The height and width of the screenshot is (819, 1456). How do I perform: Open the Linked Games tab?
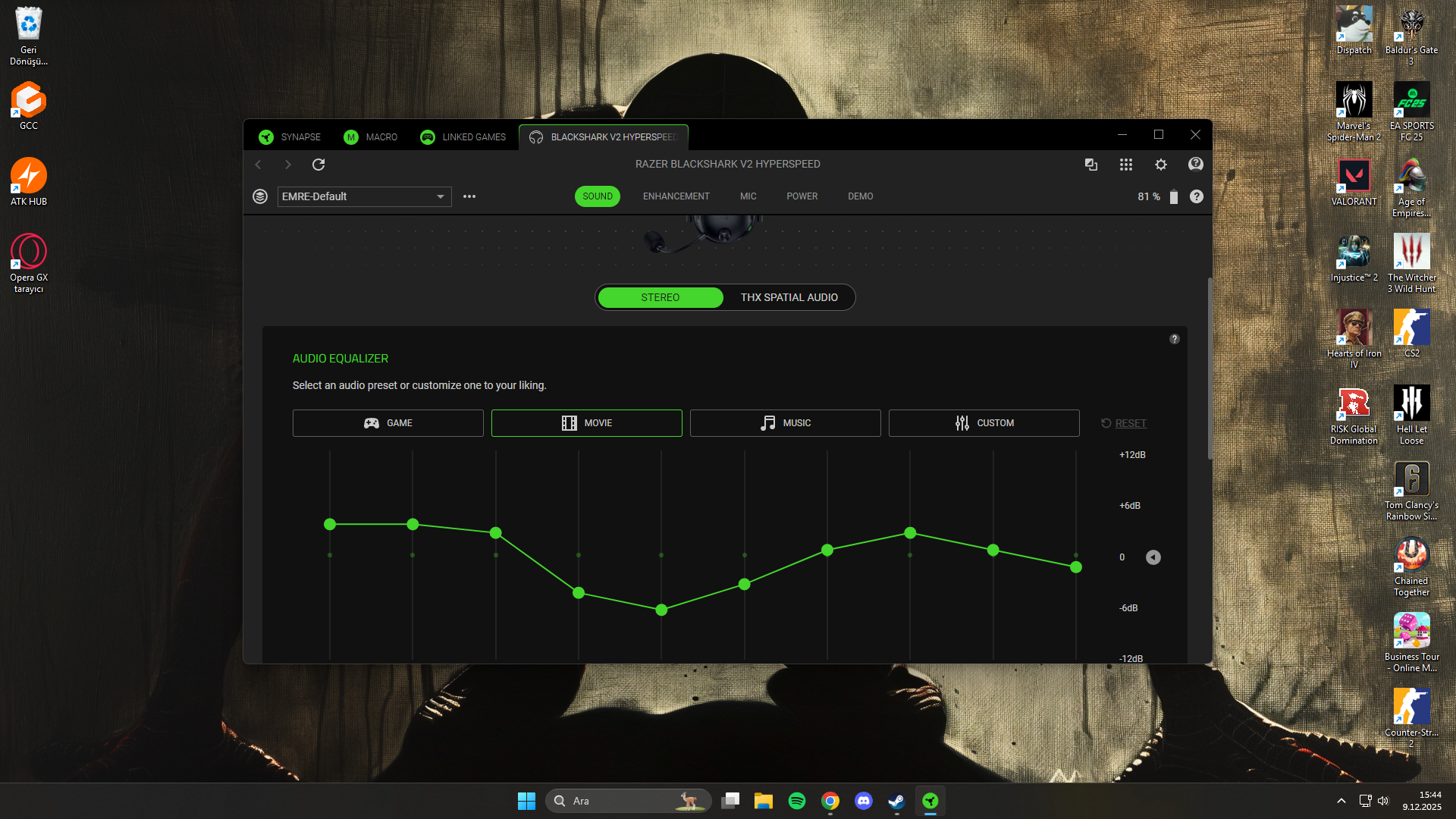463,137
